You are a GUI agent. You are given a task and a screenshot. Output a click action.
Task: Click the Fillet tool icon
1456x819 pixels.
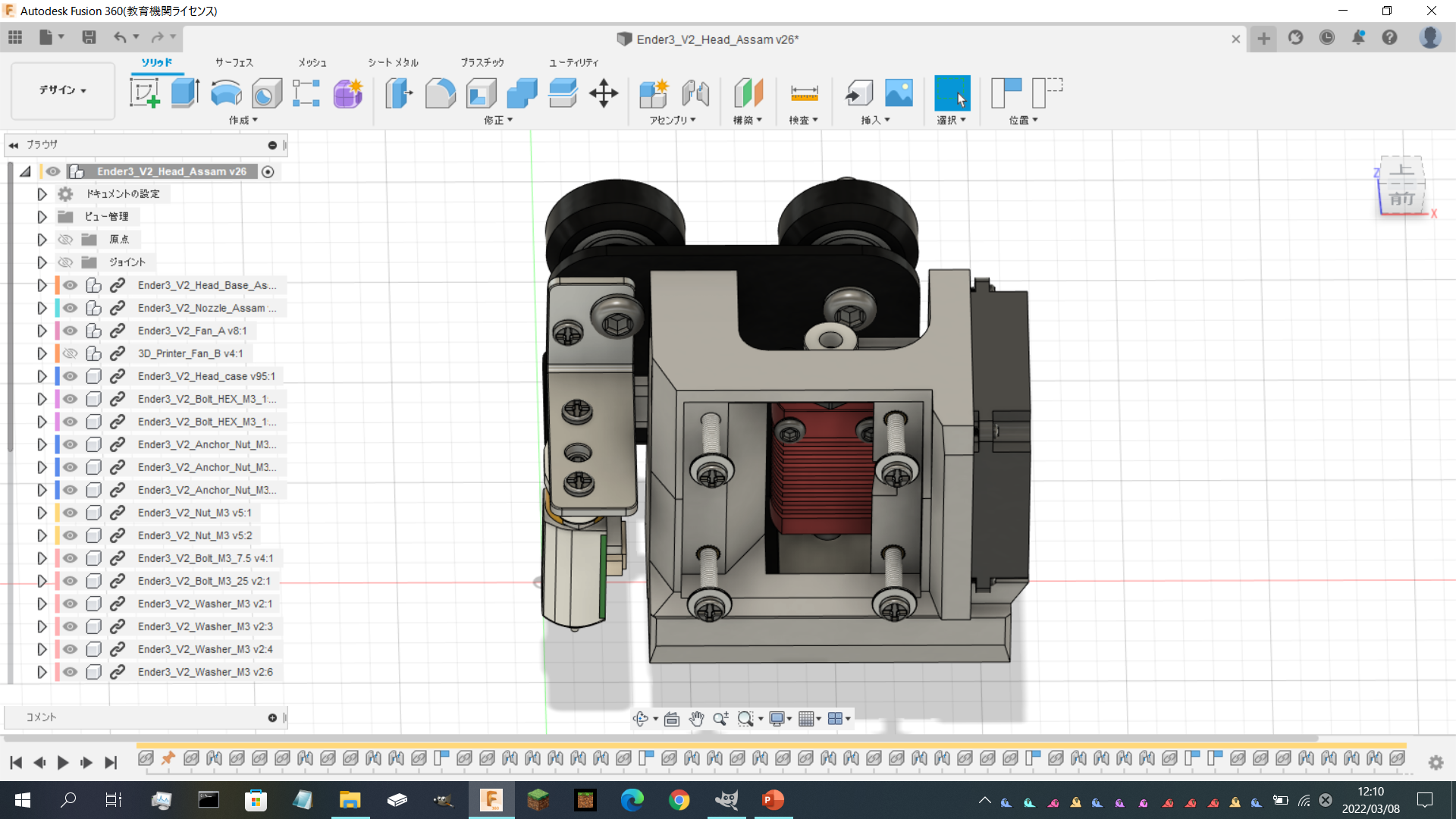coord(440,93)
